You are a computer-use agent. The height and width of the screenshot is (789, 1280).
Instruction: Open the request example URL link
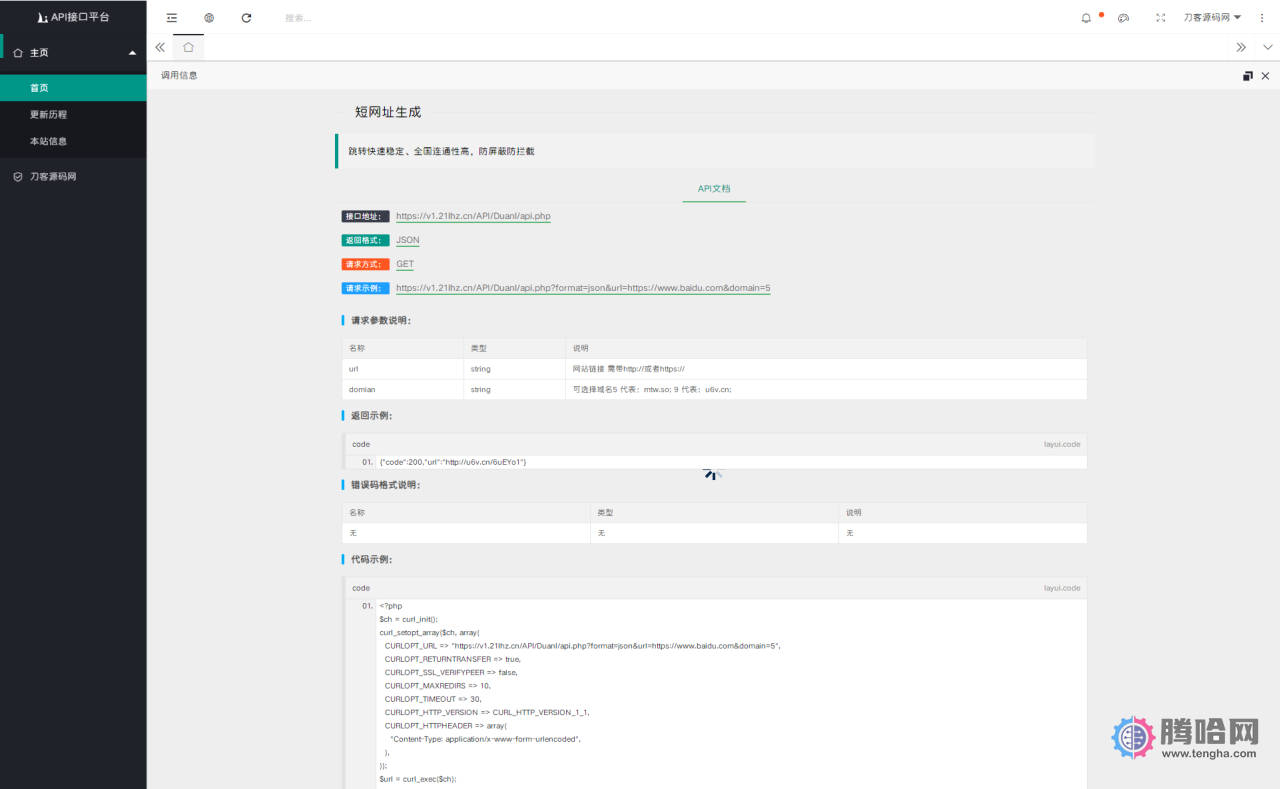pos(583,288)
